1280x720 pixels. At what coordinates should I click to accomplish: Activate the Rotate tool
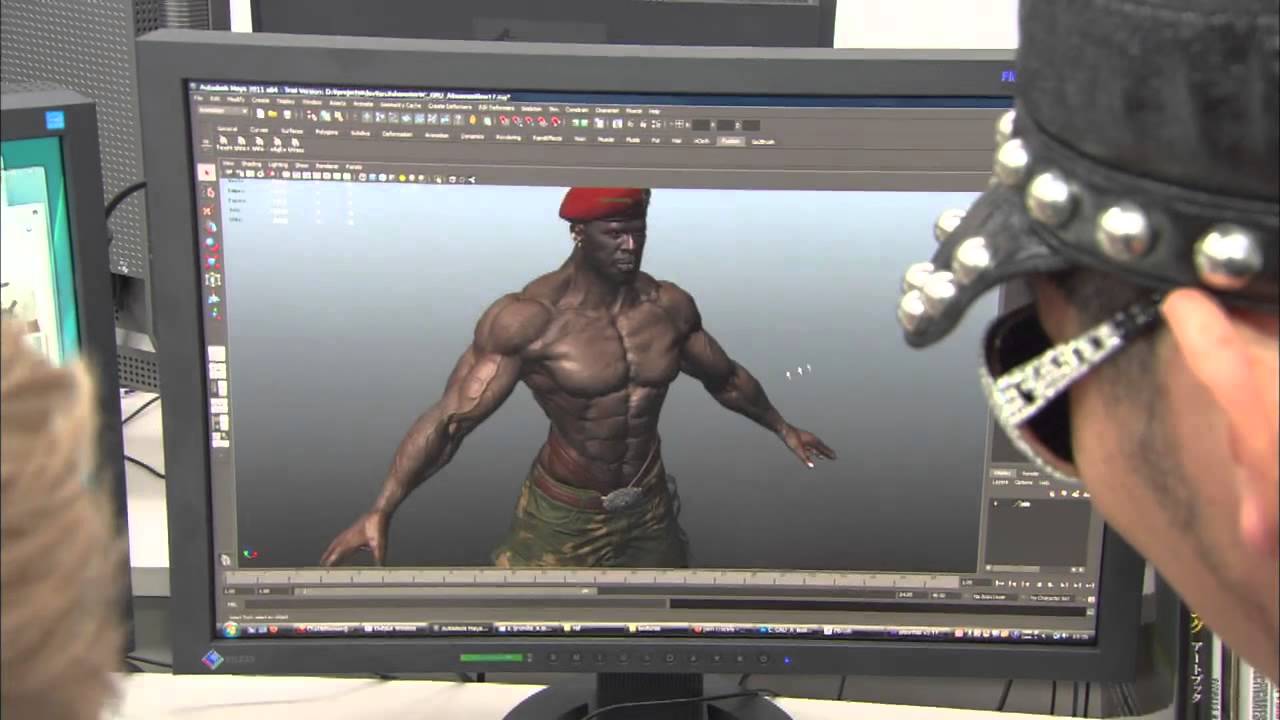pyautogui.click(x=210, y=244)
